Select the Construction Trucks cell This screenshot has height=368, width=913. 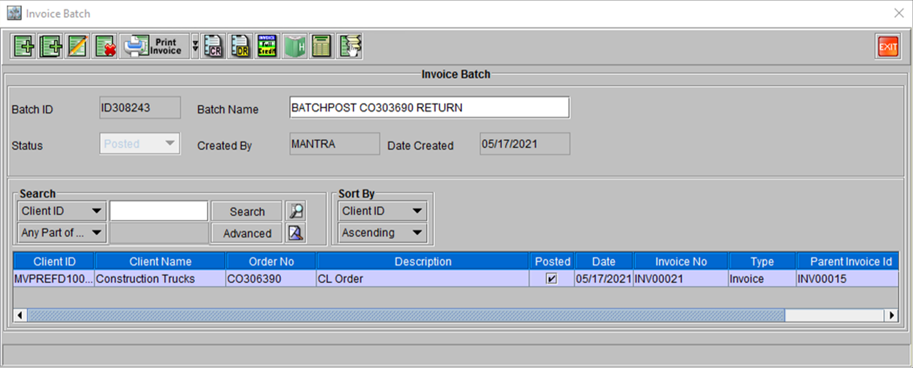(160, 279)
